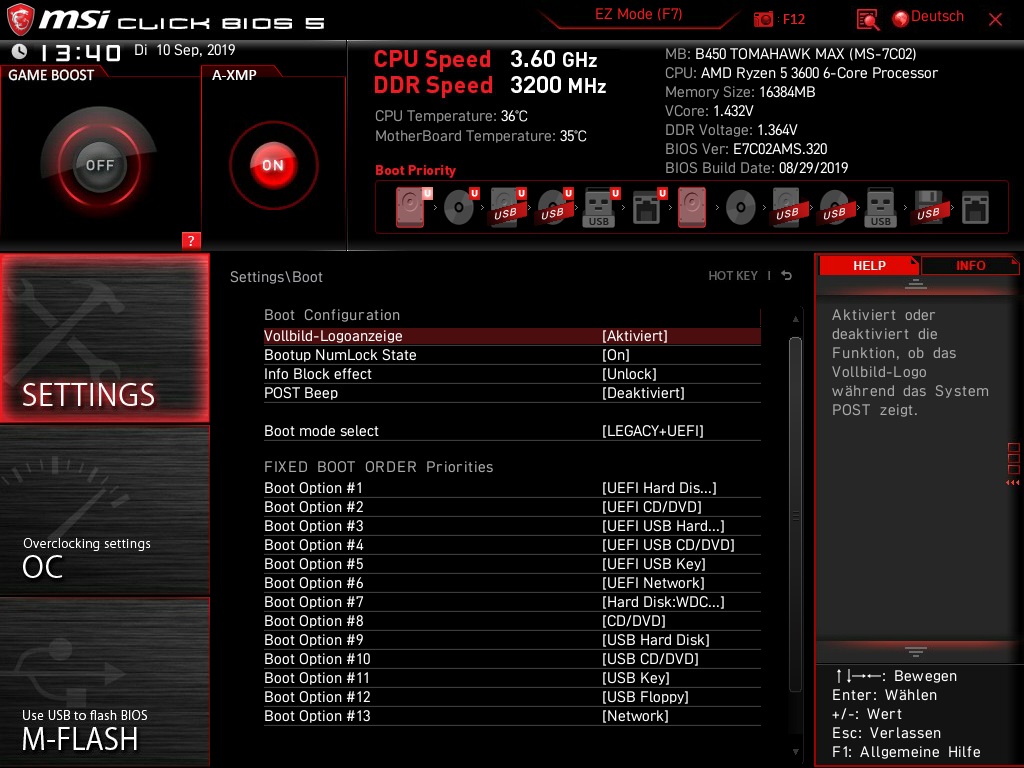Select Boot Option #6 row
Viewport: 1024px width, 768px height.
(x=512, y=583)
